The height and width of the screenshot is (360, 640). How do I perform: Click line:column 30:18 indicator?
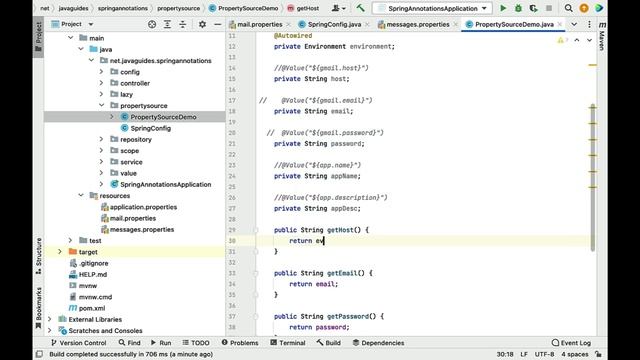pyautogui.click(x=505, y=354)
